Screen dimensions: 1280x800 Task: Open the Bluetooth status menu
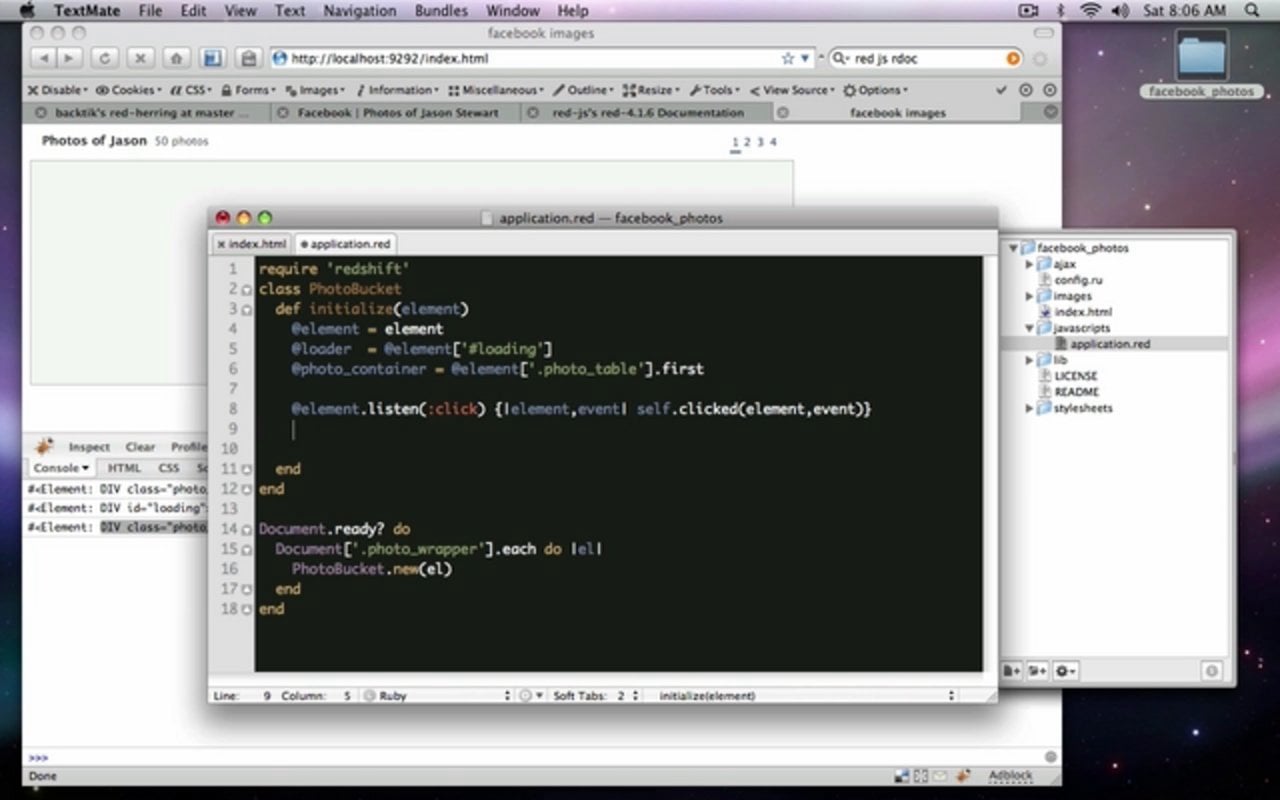1062,10
